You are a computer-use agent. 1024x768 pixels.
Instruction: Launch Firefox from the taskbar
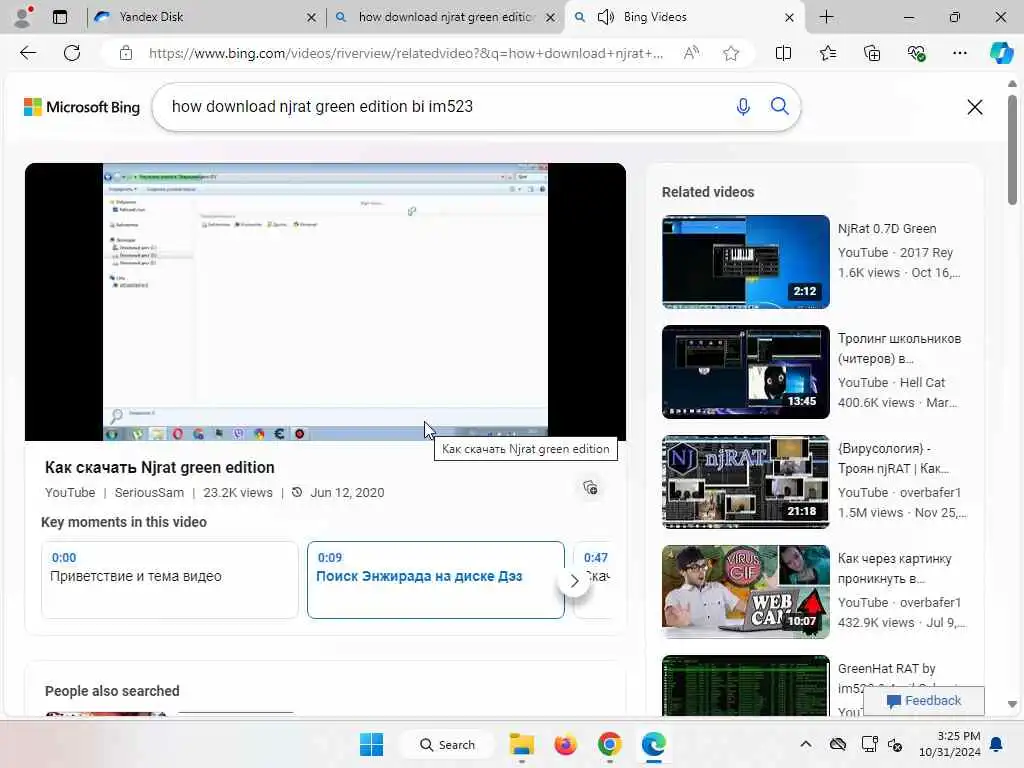pos(566,744)
